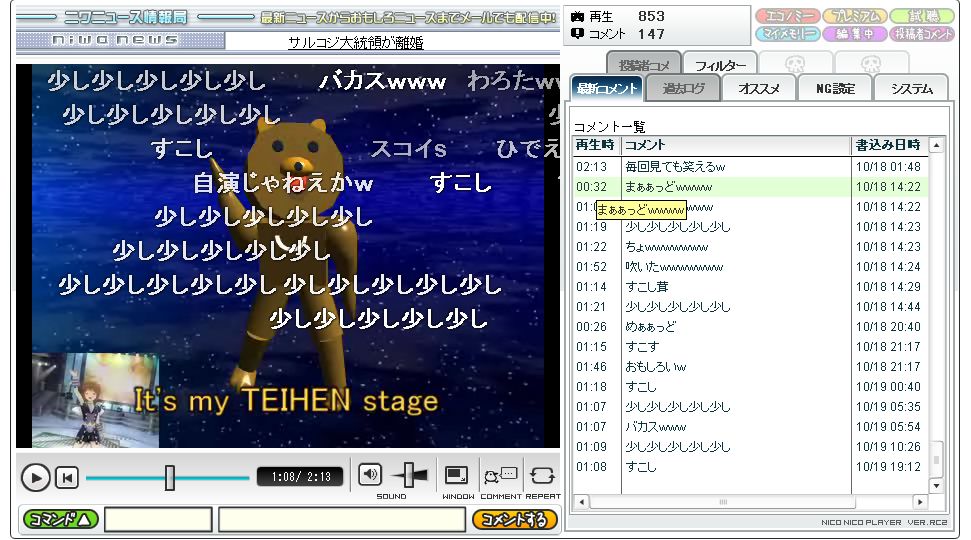Sort by the コメント column header
971x540 pixels.
coord(736,145)
